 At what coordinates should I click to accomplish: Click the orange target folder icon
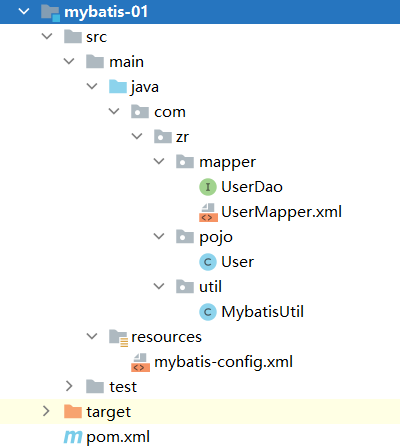(x=73, y=412)
